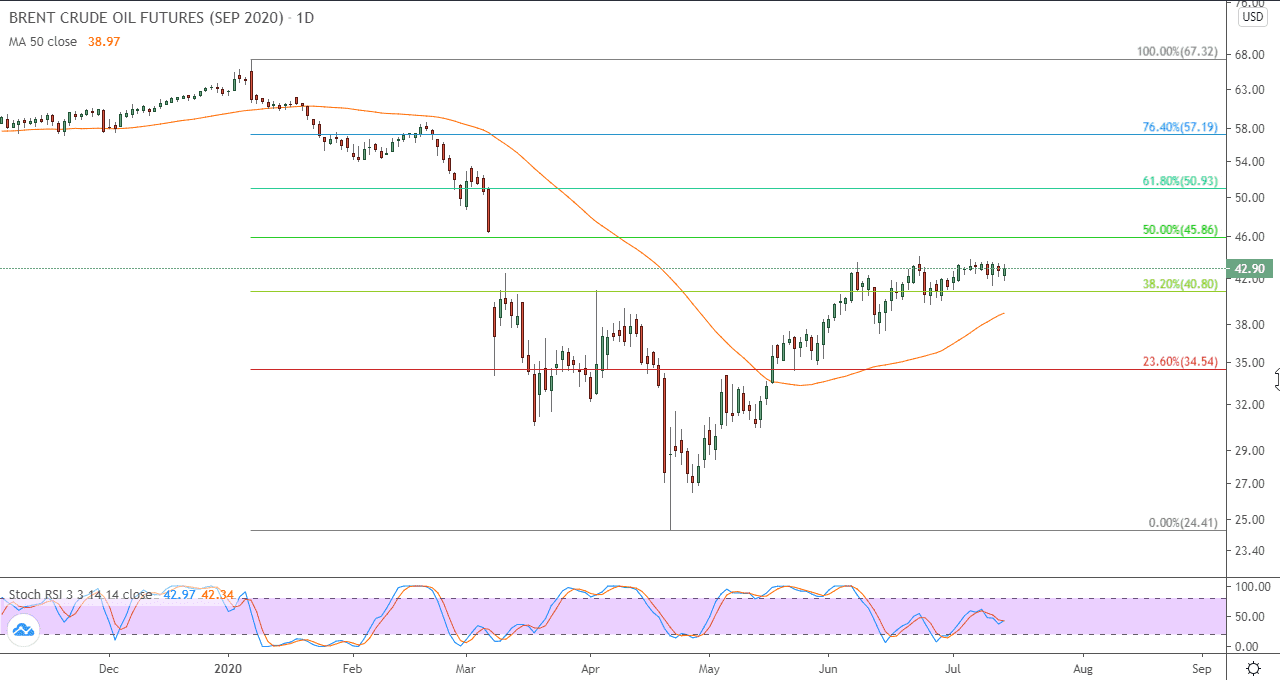Open chart settings gear icon
The height and width of the screenshot is (680, 1280).
click(x=1254, y=668)
